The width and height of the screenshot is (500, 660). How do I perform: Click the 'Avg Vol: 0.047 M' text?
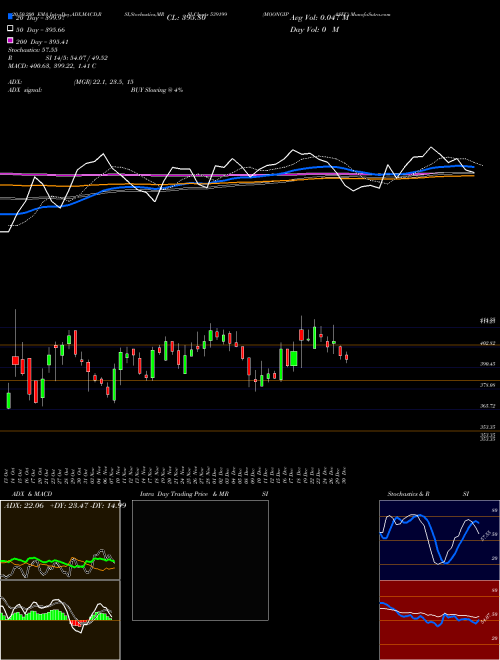[319, 18]
